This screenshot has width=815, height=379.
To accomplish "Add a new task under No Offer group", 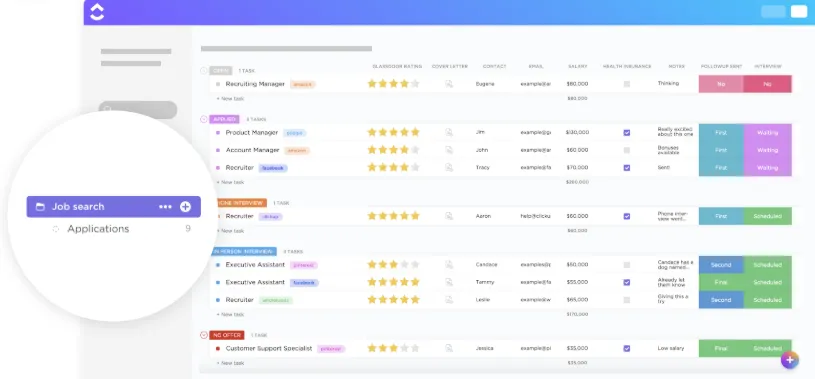I will (x=230, y=363).
